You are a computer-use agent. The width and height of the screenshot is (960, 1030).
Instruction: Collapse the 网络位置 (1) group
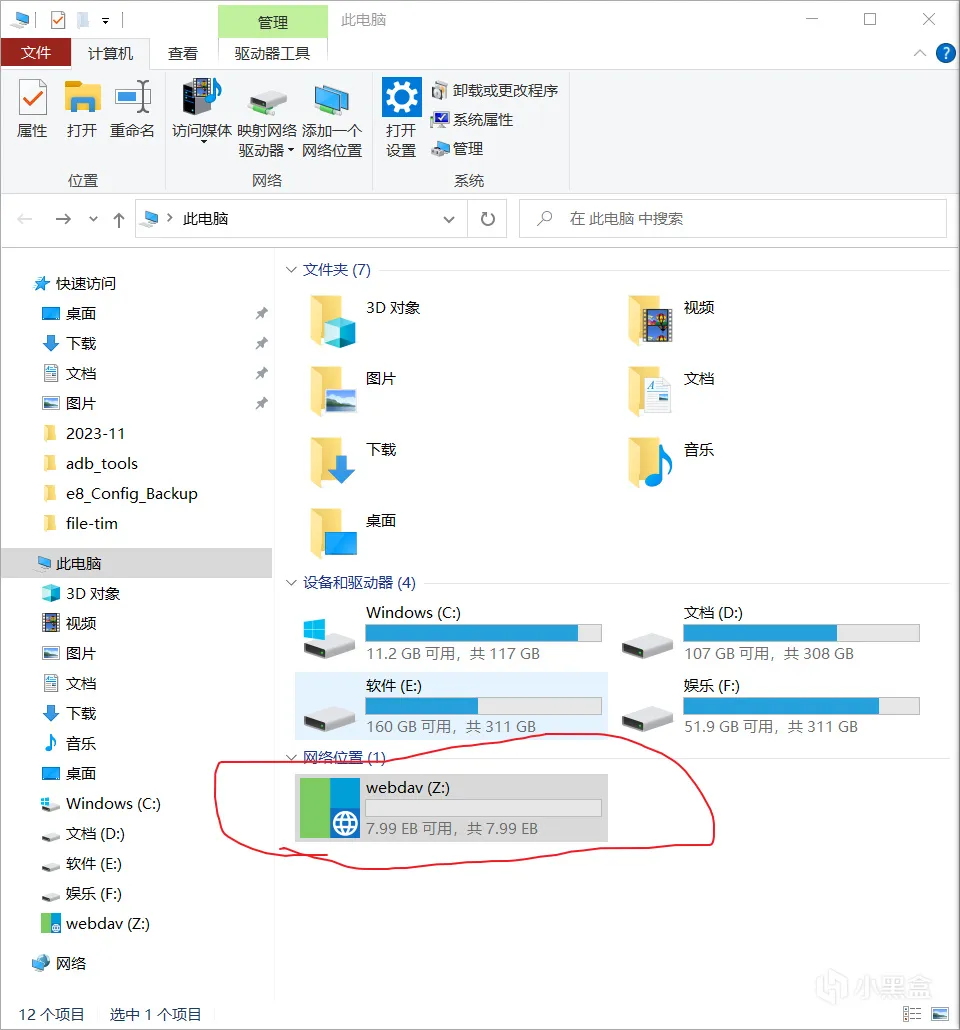[291, 757]
